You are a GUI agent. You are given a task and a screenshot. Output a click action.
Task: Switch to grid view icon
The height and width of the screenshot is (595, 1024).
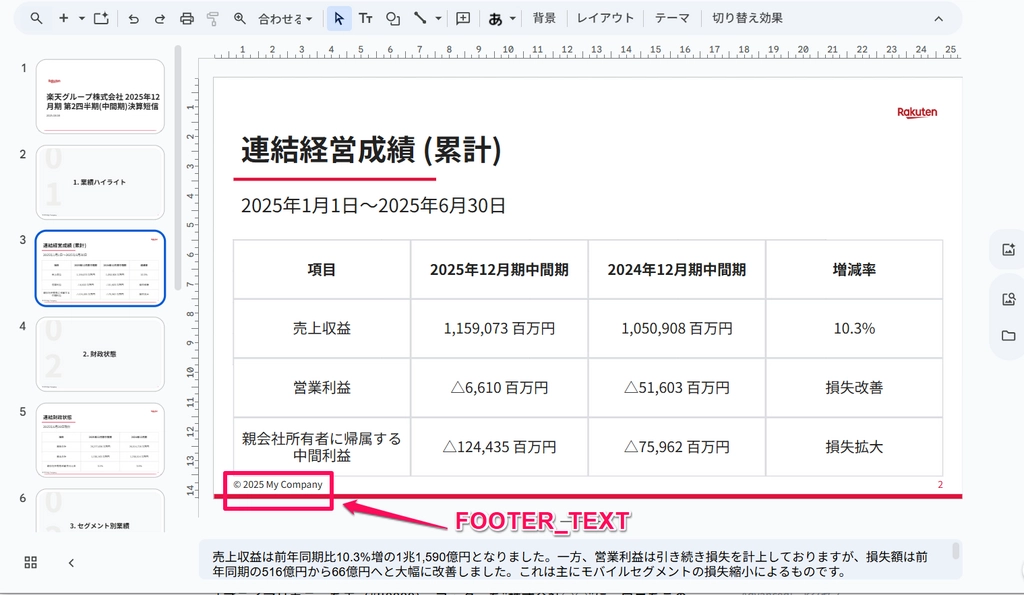tap(31, 562)
